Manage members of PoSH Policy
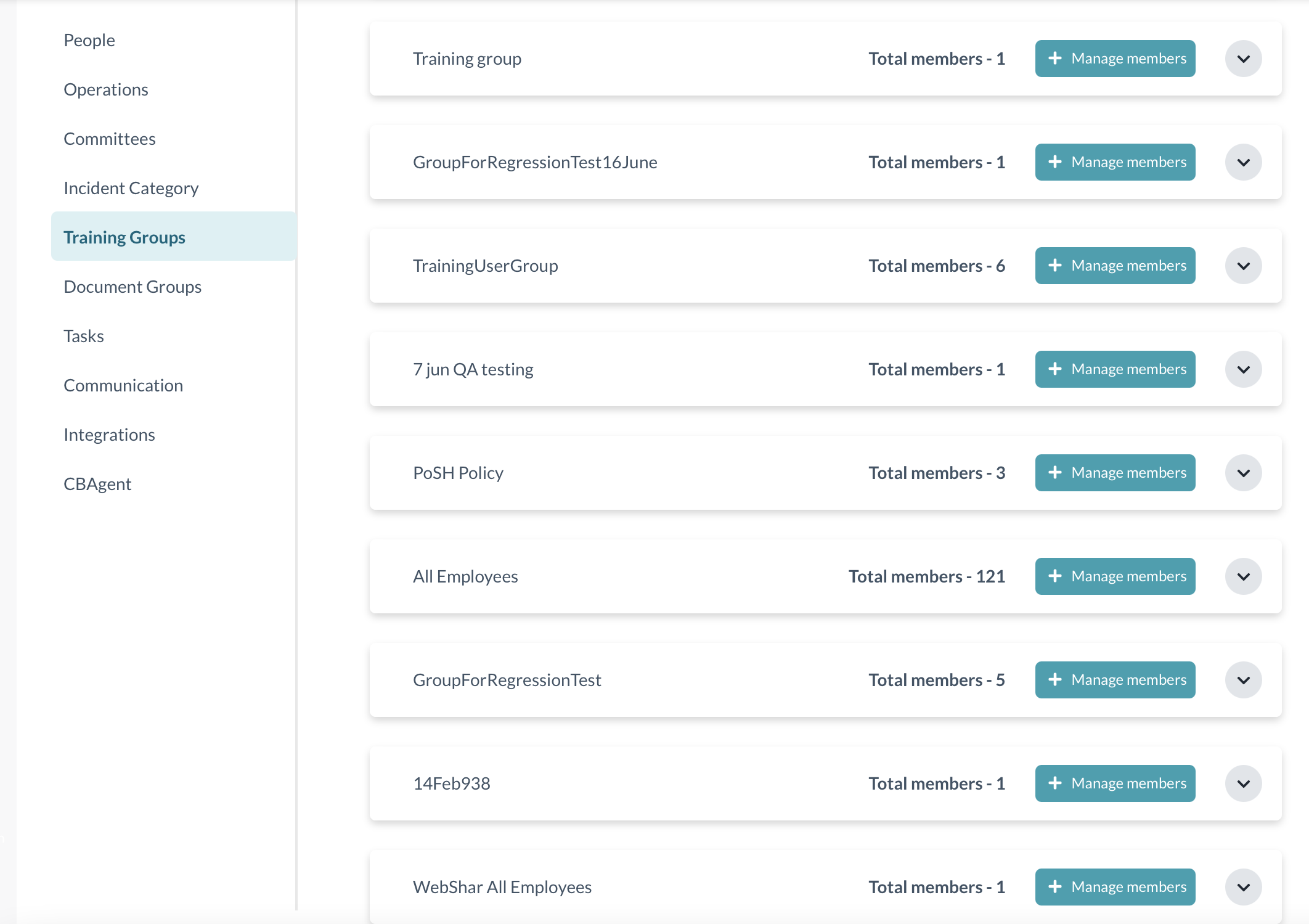 1115,473
